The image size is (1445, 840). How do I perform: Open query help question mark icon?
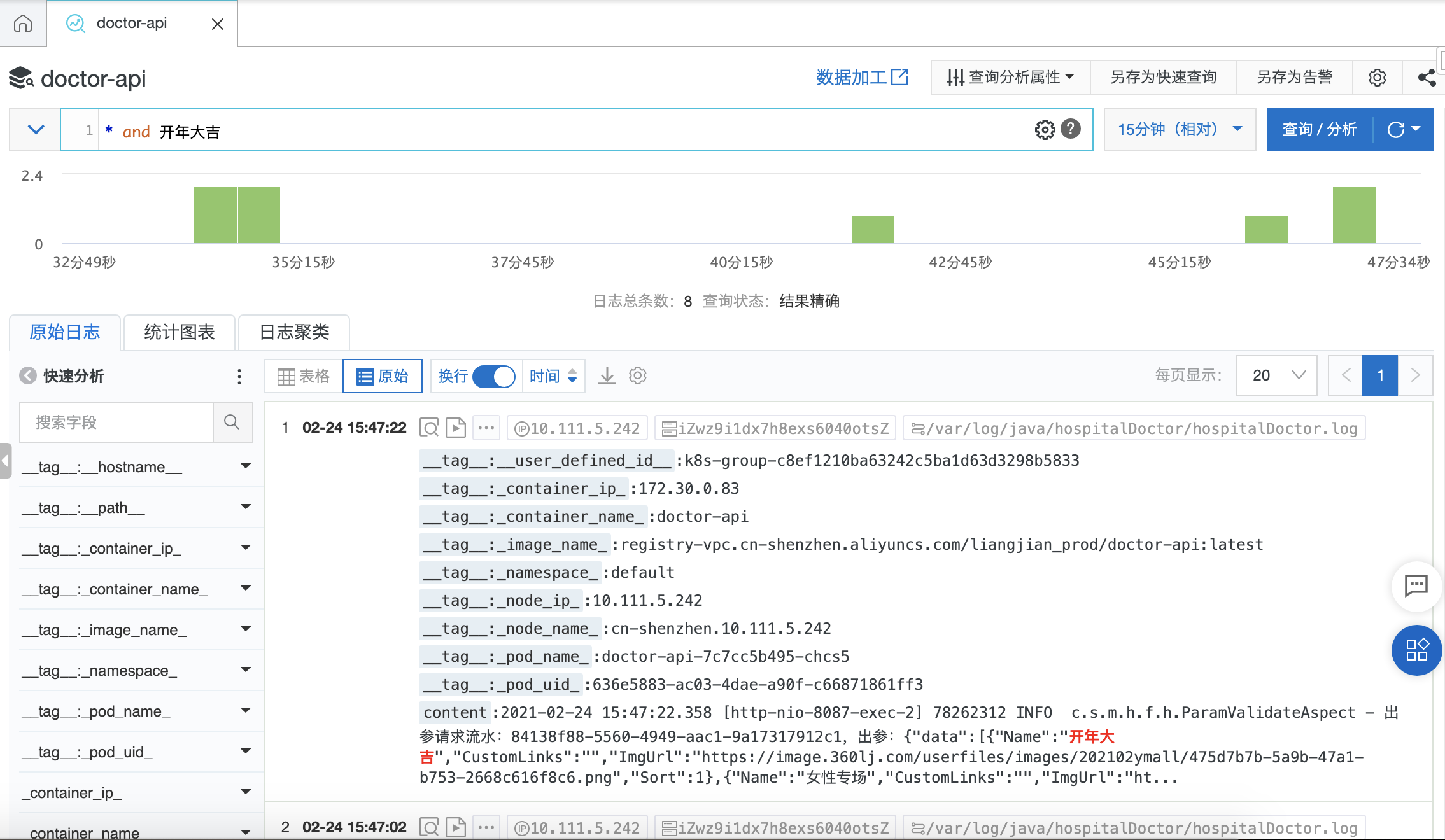point(1071,129)
